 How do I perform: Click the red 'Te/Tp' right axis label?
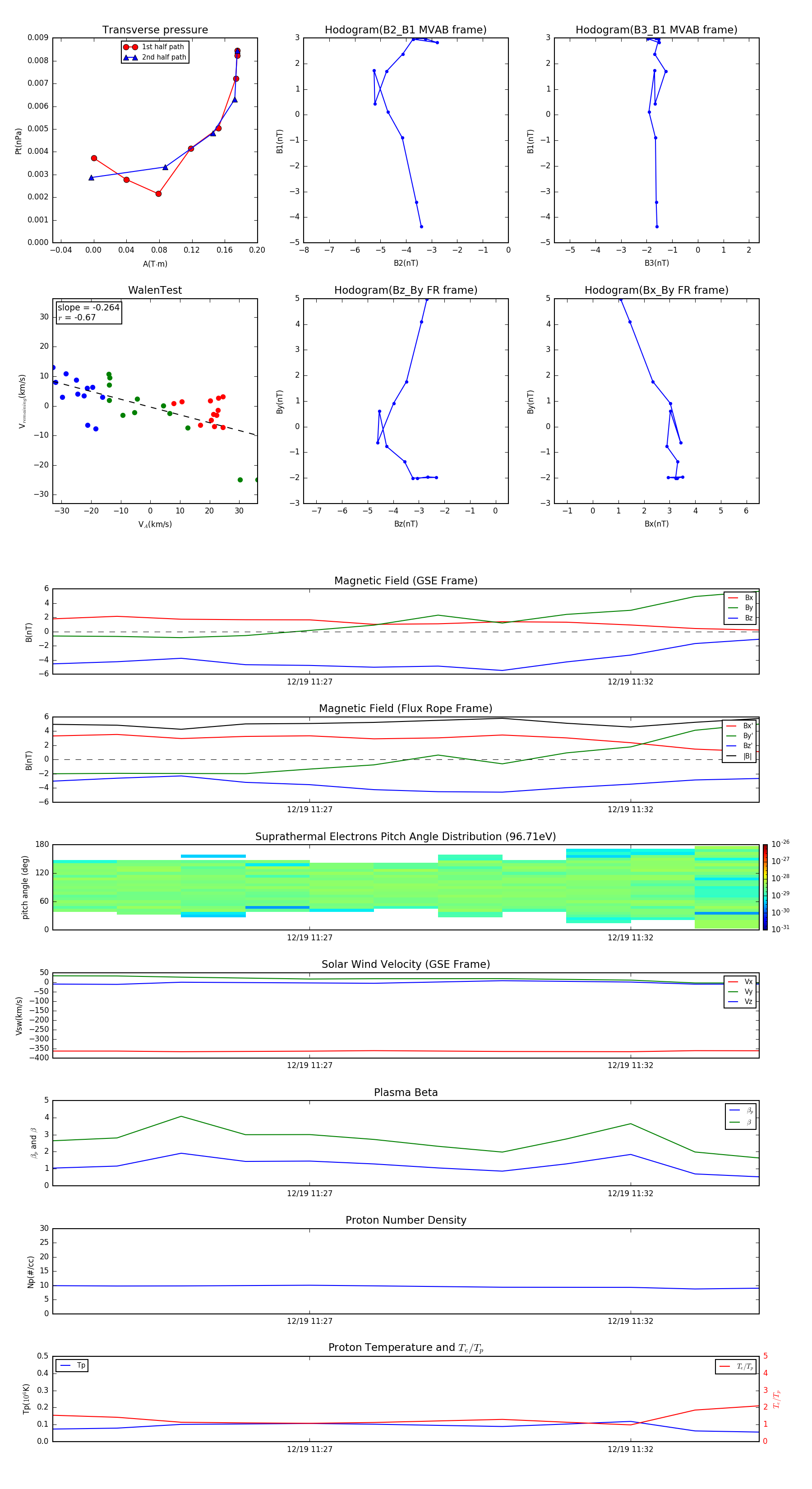click(777, 1399)
